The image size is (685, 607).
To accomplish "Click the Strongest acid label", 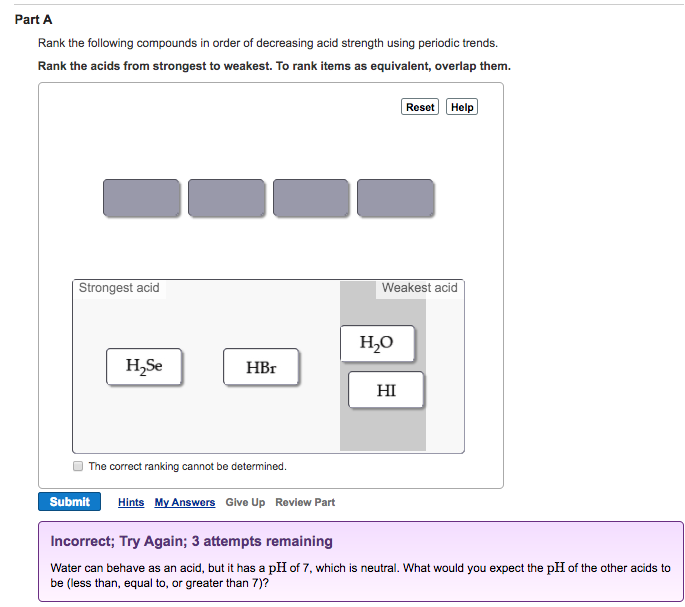I will (119, 288).
